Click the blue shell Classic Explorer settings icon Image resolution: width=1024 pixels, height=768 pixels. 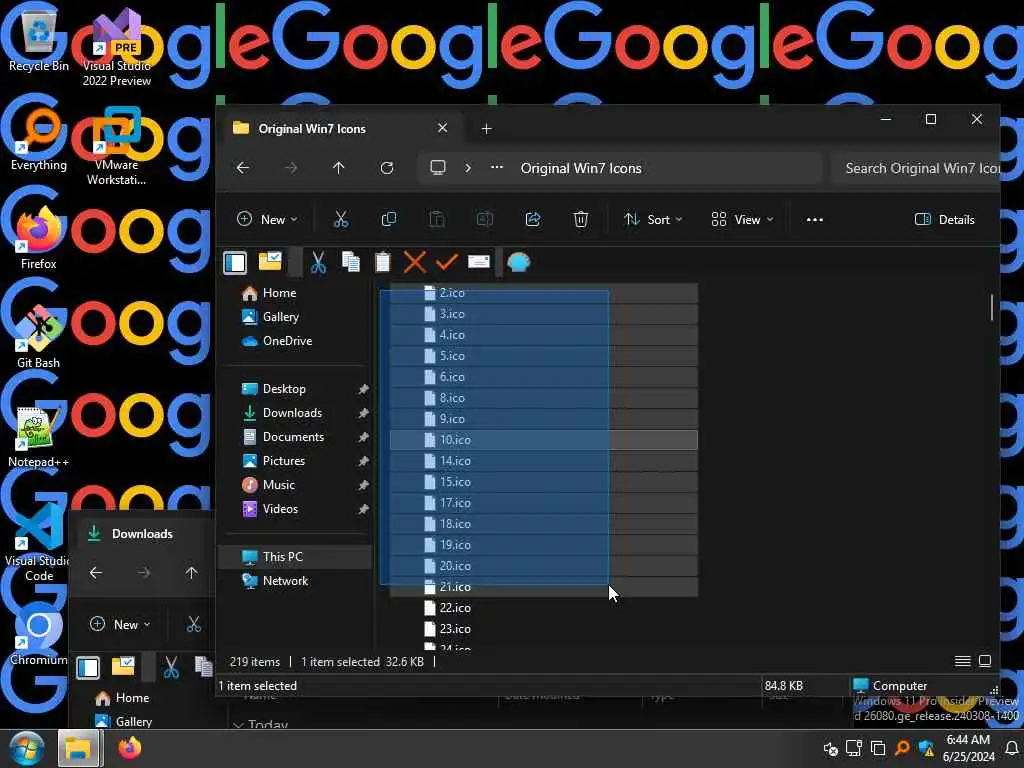(x=519, y=263)
